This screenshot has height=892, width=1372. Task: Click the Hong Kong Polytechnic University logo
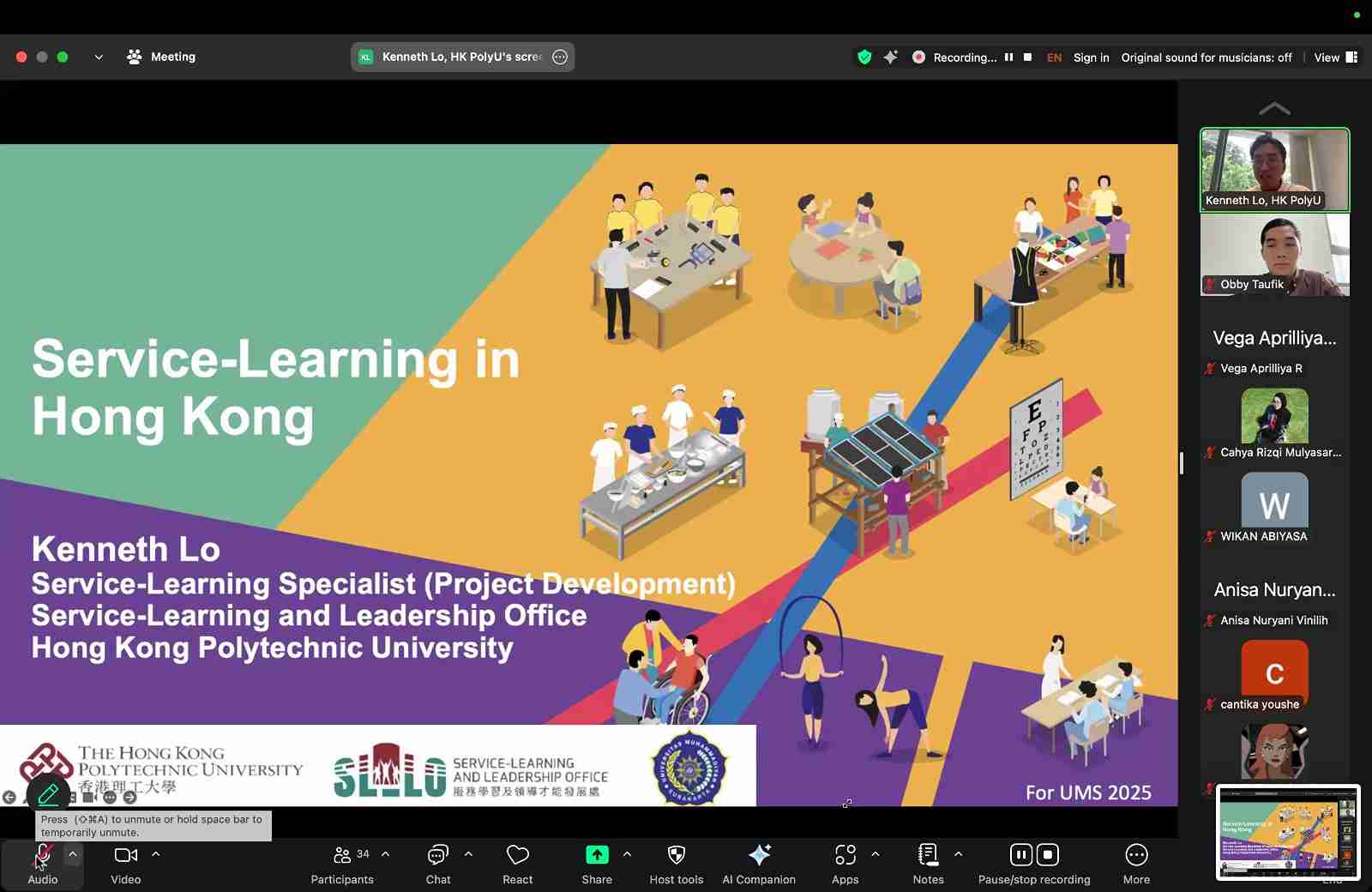click(161, 768)
